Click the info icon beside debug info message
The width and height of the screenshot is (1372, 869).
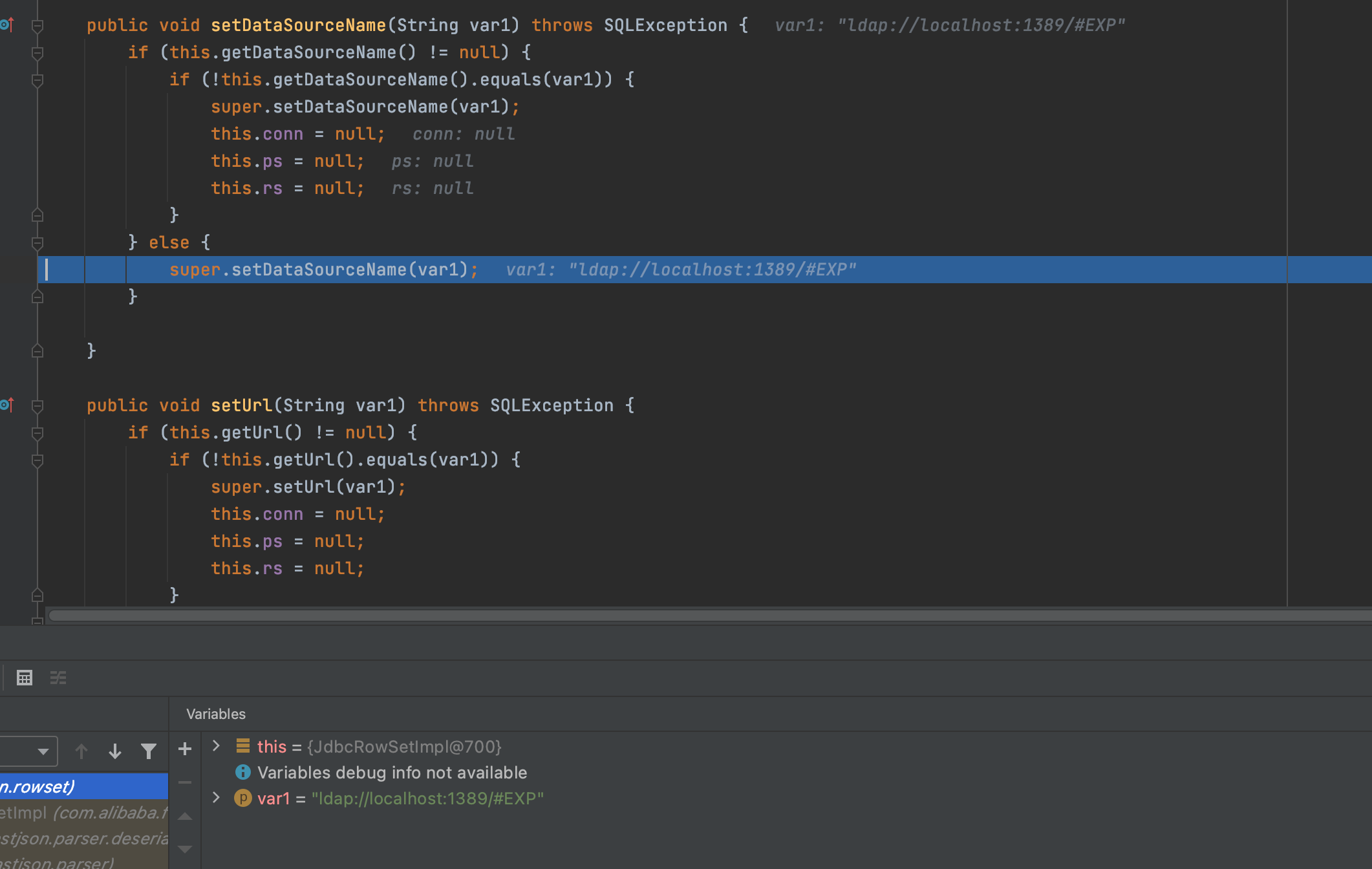pos(243,772)
